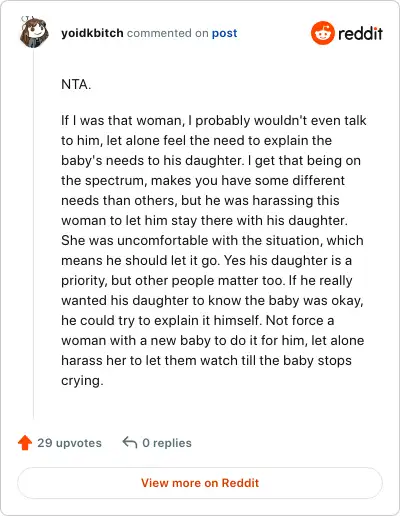400x516 pixels.
Task: Collapse comment using the vertical thread line
Action: [x=34, y=233]
